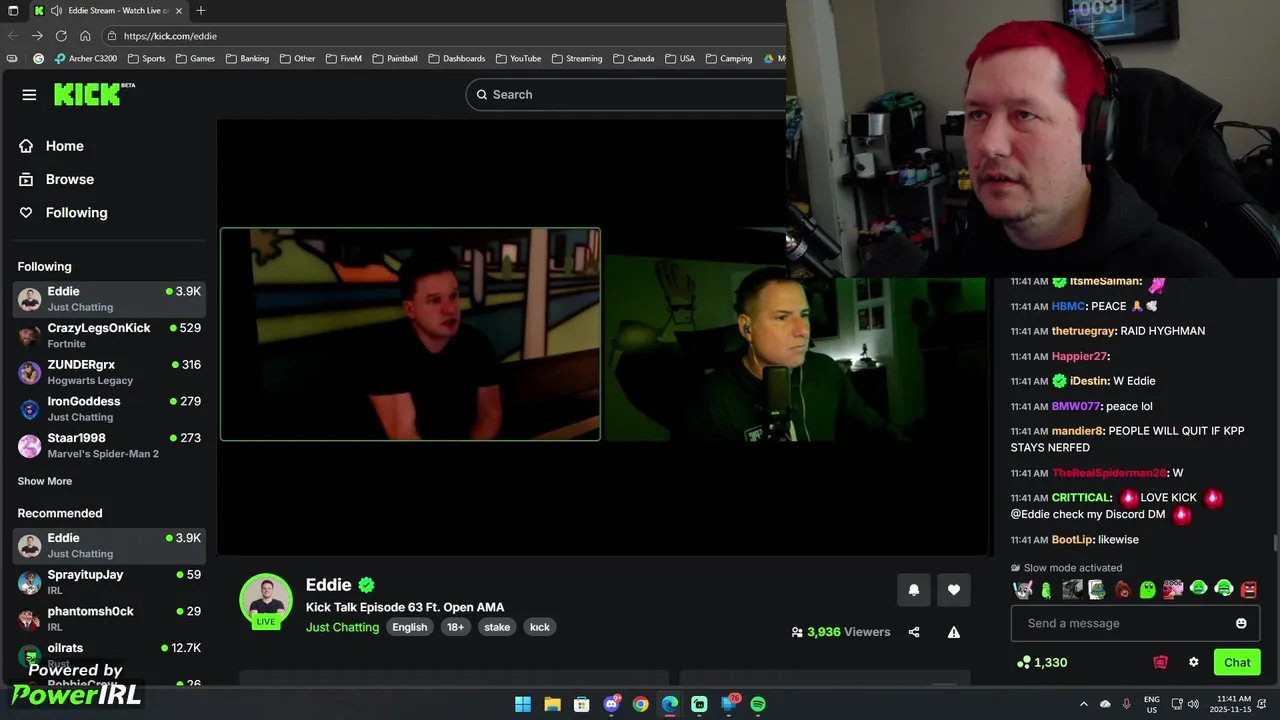Open Discord from the taskbar
The height and width of the screenshot is (720, 1280).
pyautogui.click(x=611, y=704)
